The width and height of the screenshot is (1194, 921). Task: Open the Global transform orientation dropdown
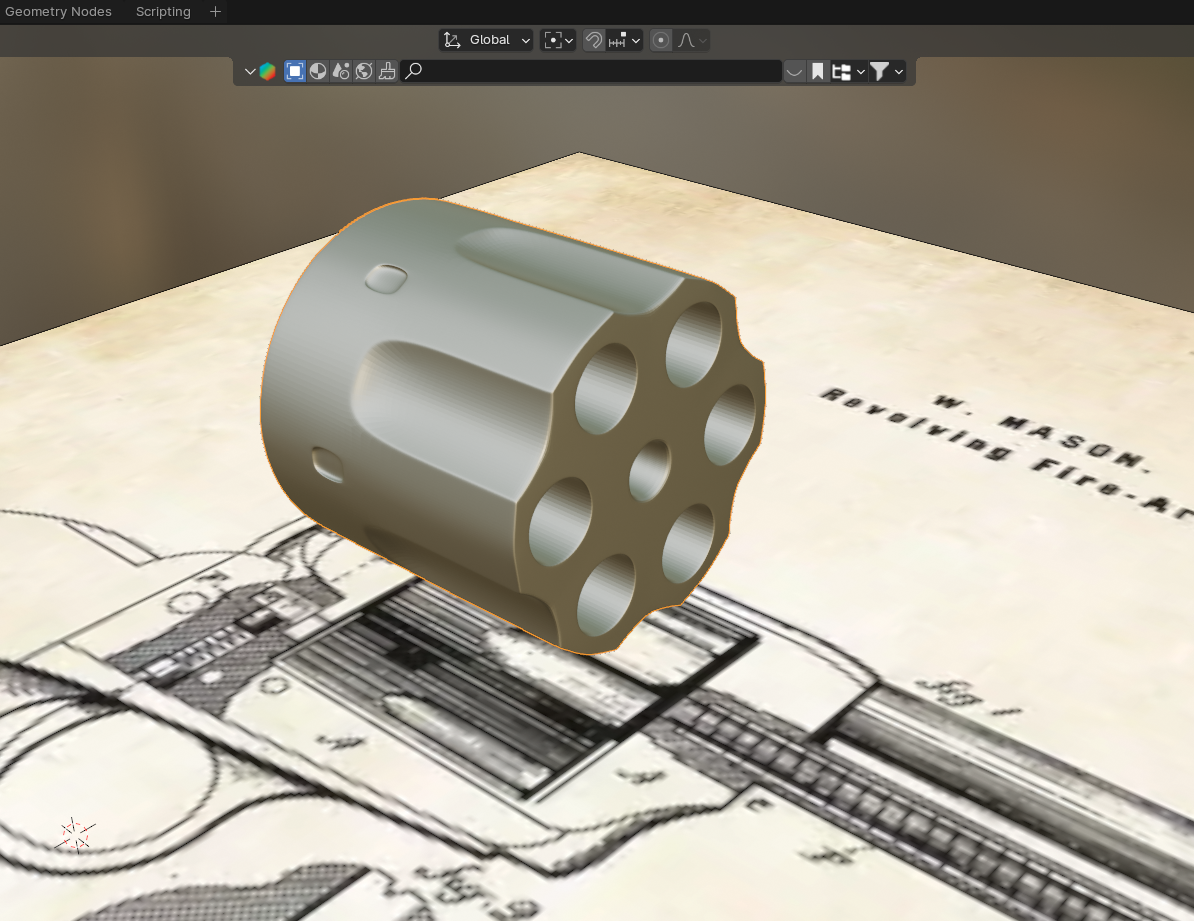[x=486, y=40]
